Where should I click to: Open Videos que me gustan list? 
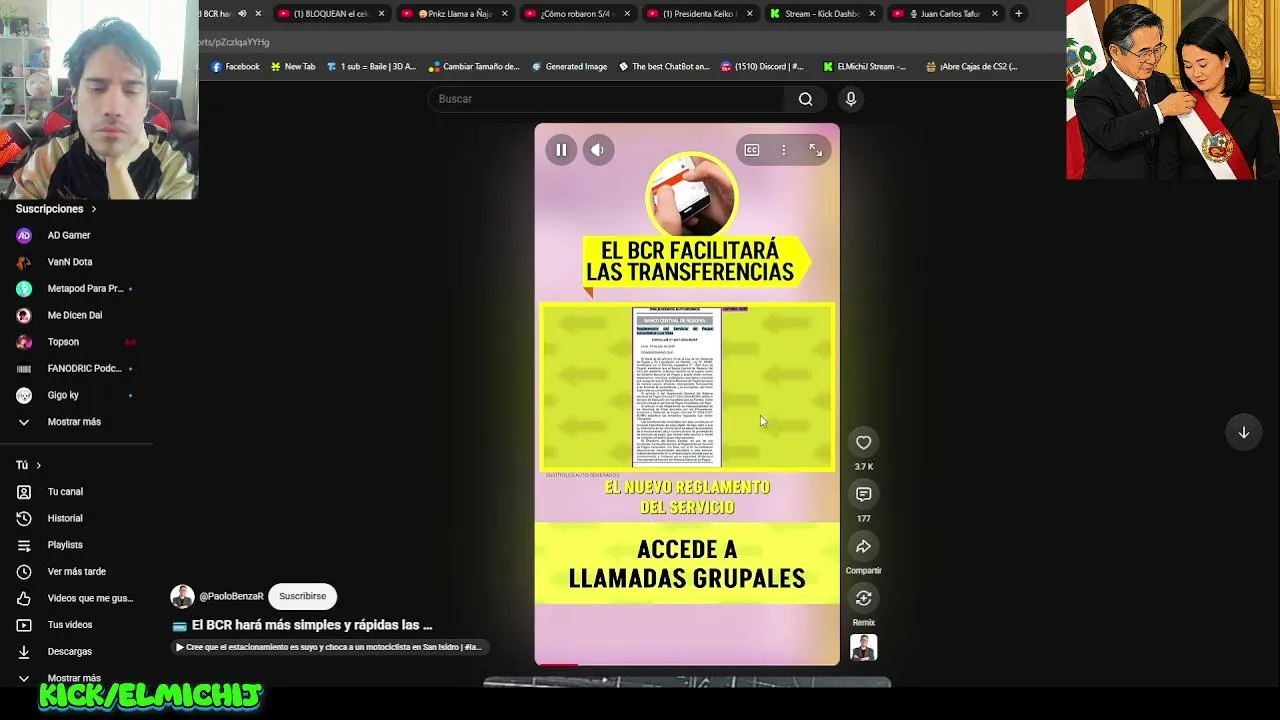pyautogui.click(x=76, y=598)
